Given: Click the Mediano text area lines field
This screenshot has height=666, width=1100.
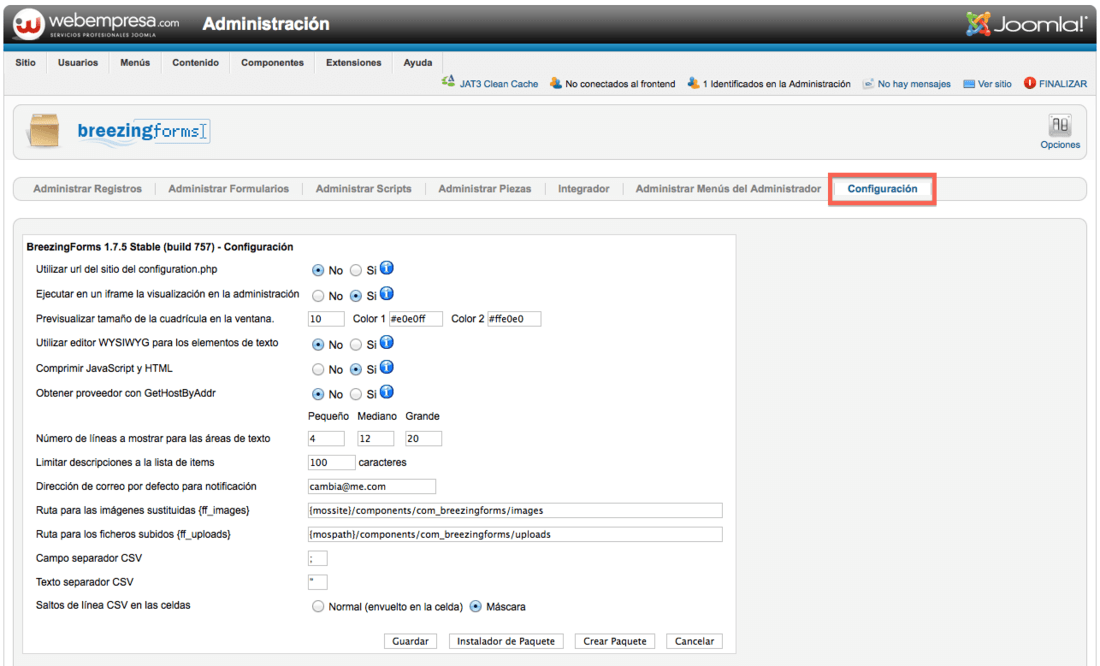Looking at the screenshot, I should [x=375, y=439].
